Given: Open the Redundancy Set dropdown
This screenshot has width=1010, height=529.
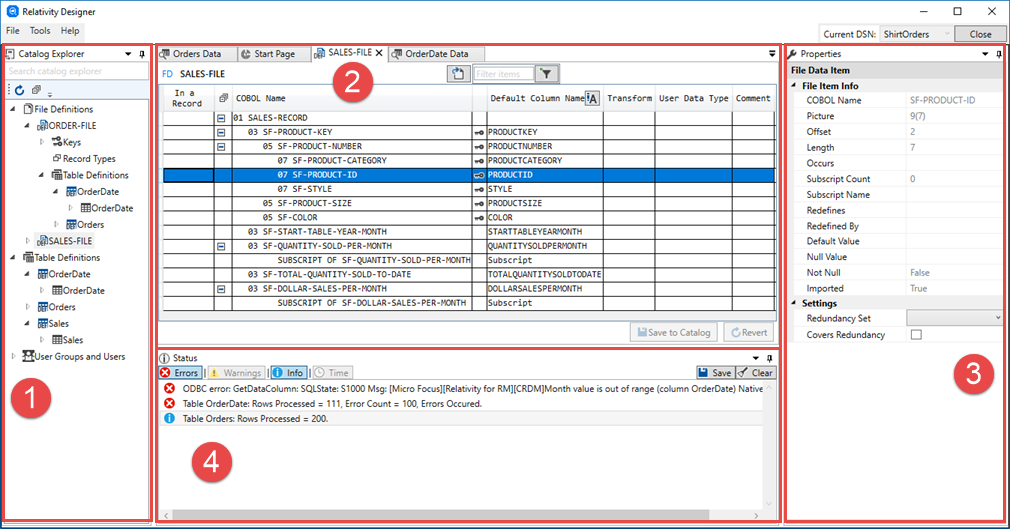Looking at the screenshot, I should [953, 318].
